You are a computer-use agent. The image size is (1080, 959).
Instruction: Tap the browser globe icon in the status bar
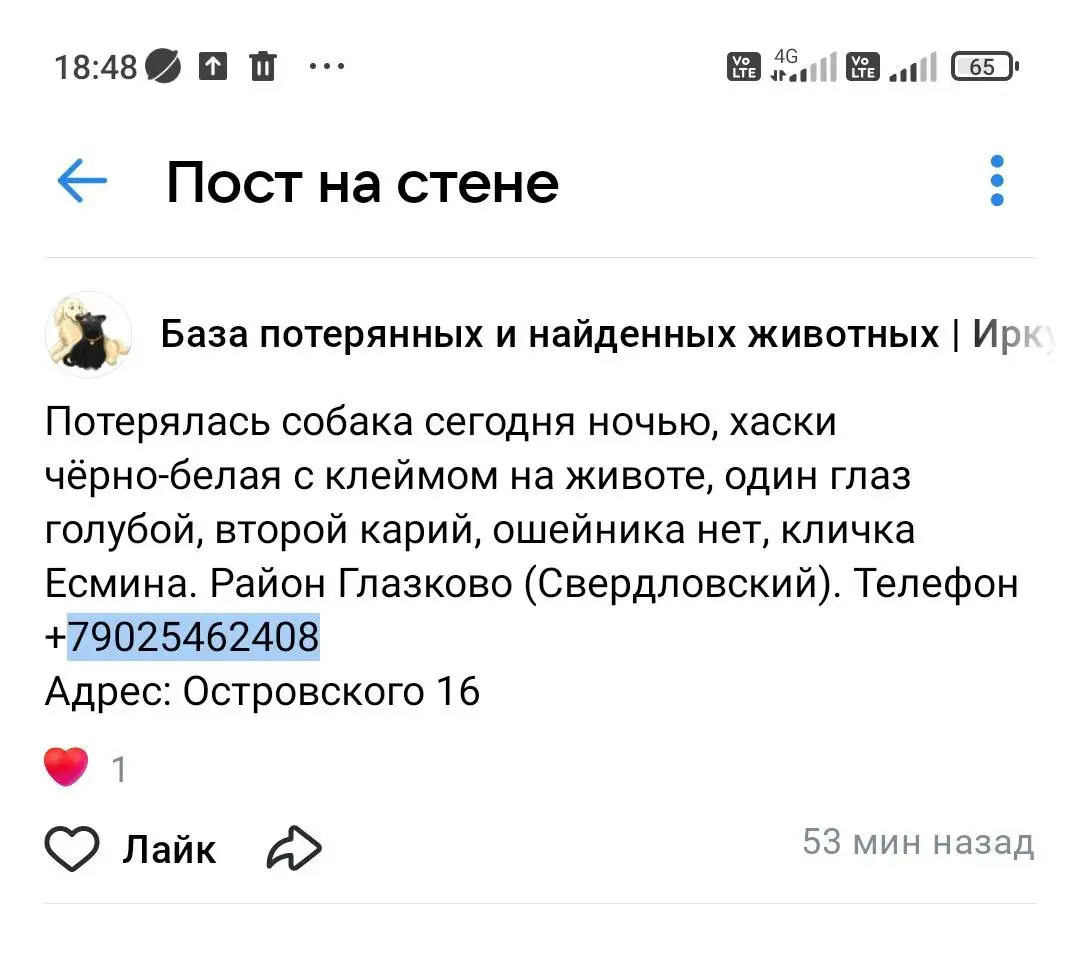(x=165, y=66)
